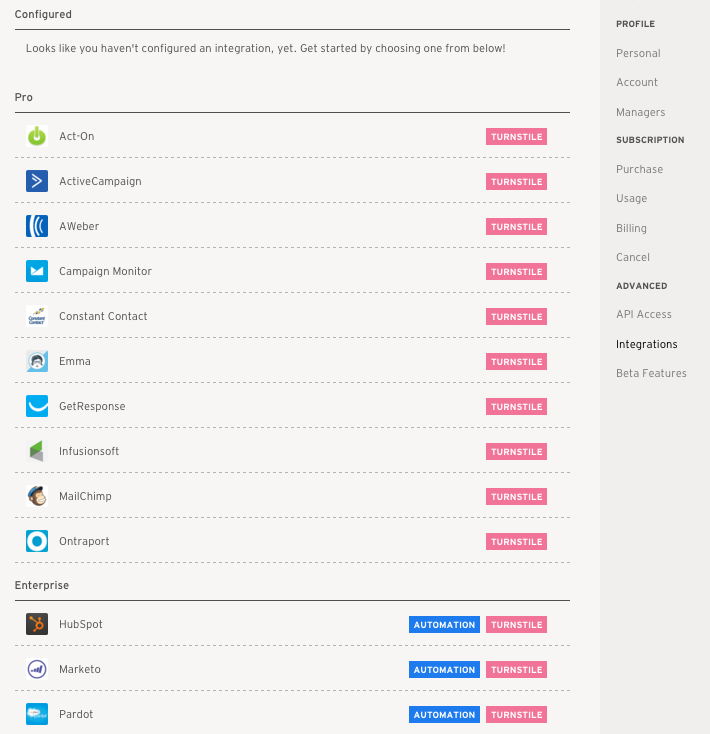The image size is (710, 734).
Task: Go to API Access in sidebar
Action: [x=644, y=315]
